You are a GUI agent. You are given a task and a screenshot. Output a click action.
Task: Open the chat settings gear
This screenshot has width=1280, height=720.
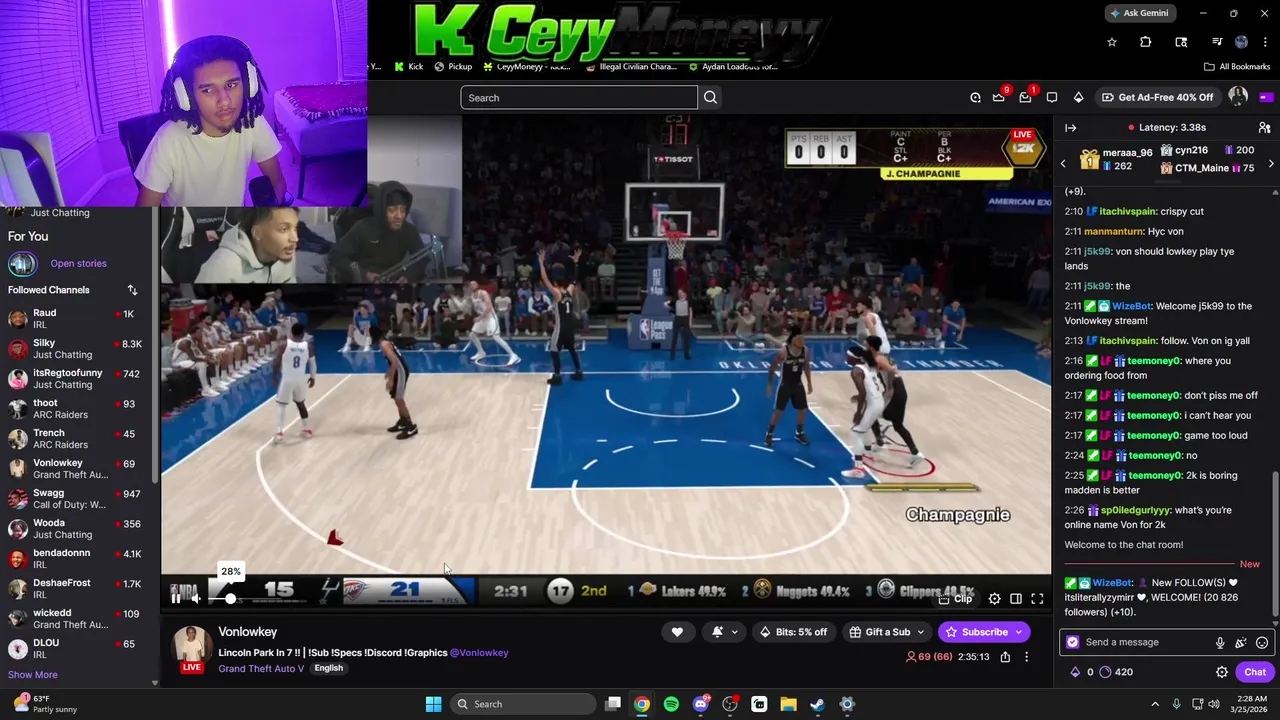[1221, 673]
